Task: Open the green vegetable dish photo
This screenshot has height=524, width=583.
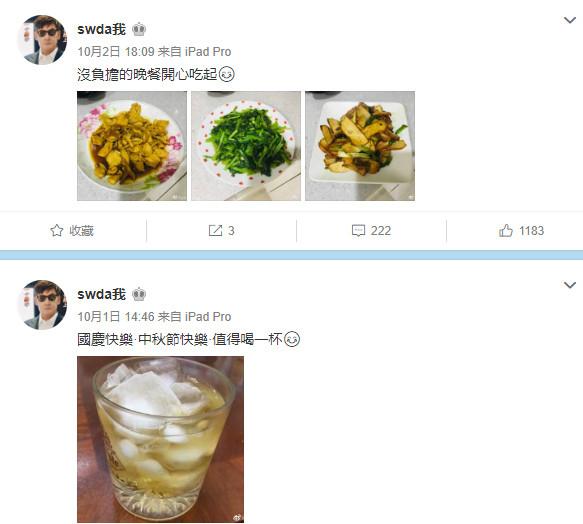Action: (x=246, y=146)
